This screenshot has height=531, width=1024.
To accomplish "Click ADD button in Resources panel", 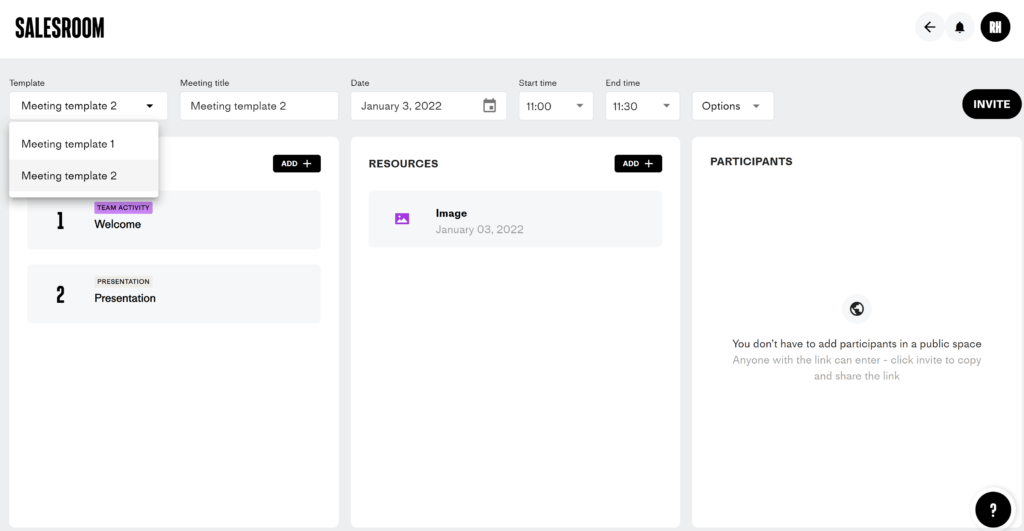I will (638, 164).
